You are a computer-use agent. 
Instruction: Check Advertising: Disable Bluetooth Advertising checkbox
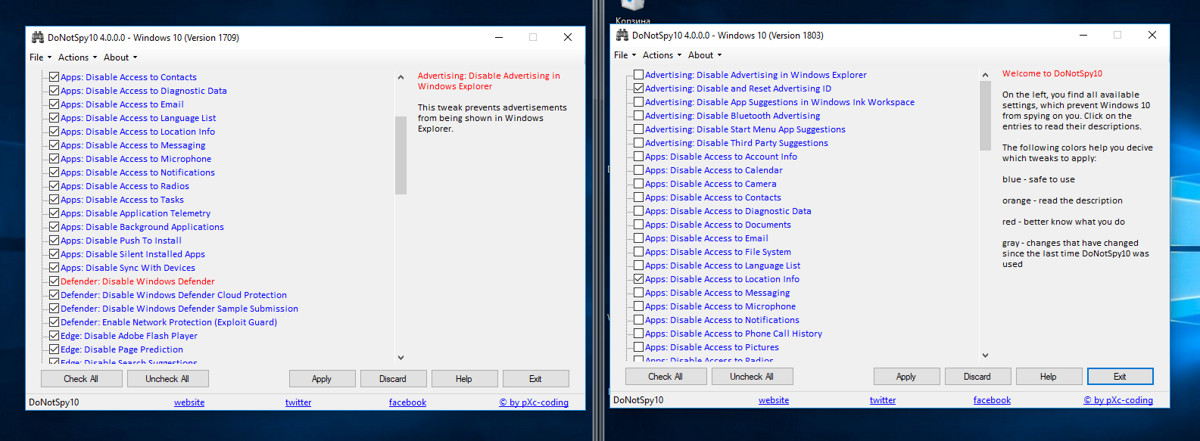638,116
